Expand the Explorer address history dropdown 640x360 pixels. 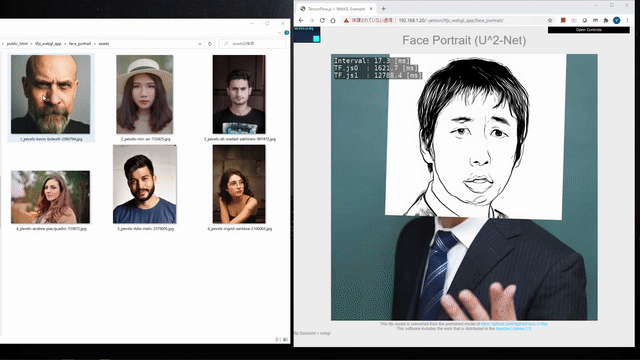pyautogui.click(x=200, y=44)
